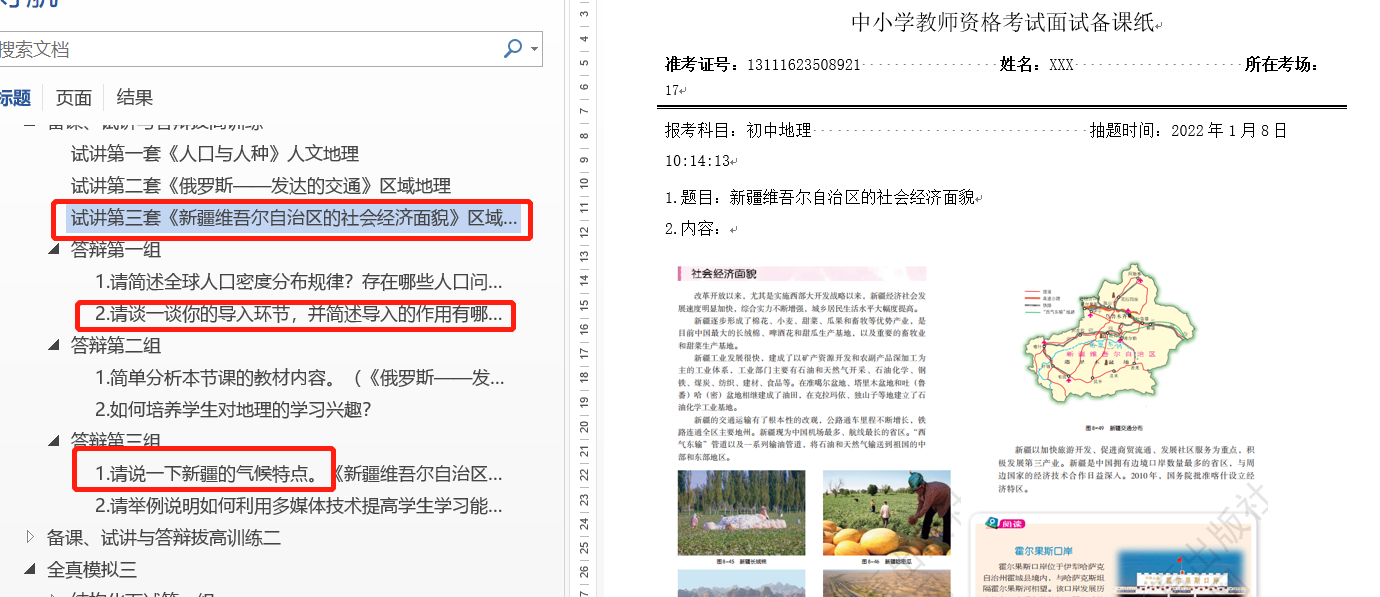The height and width of the screenshot is (597, 1380).
Task: Switch to the 结果 tab
Action: pos(135,98)
